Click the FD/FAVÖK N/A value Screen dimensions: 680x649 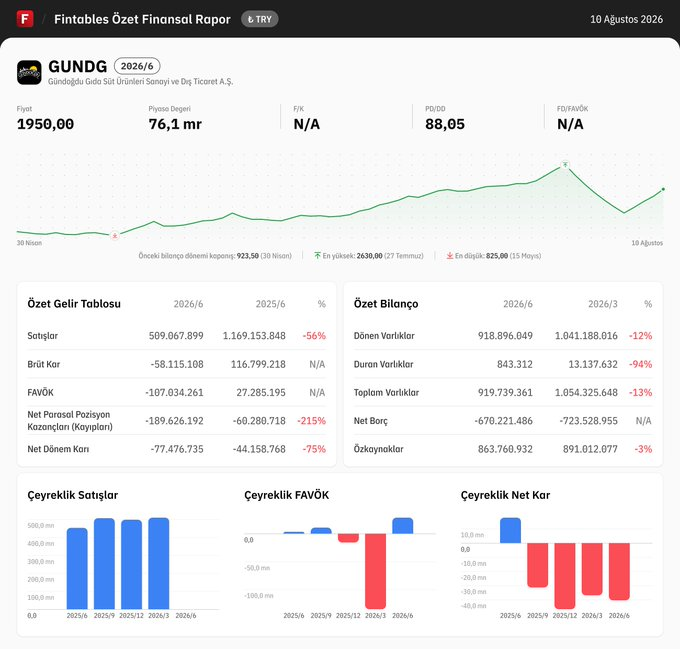coord(570,124)
